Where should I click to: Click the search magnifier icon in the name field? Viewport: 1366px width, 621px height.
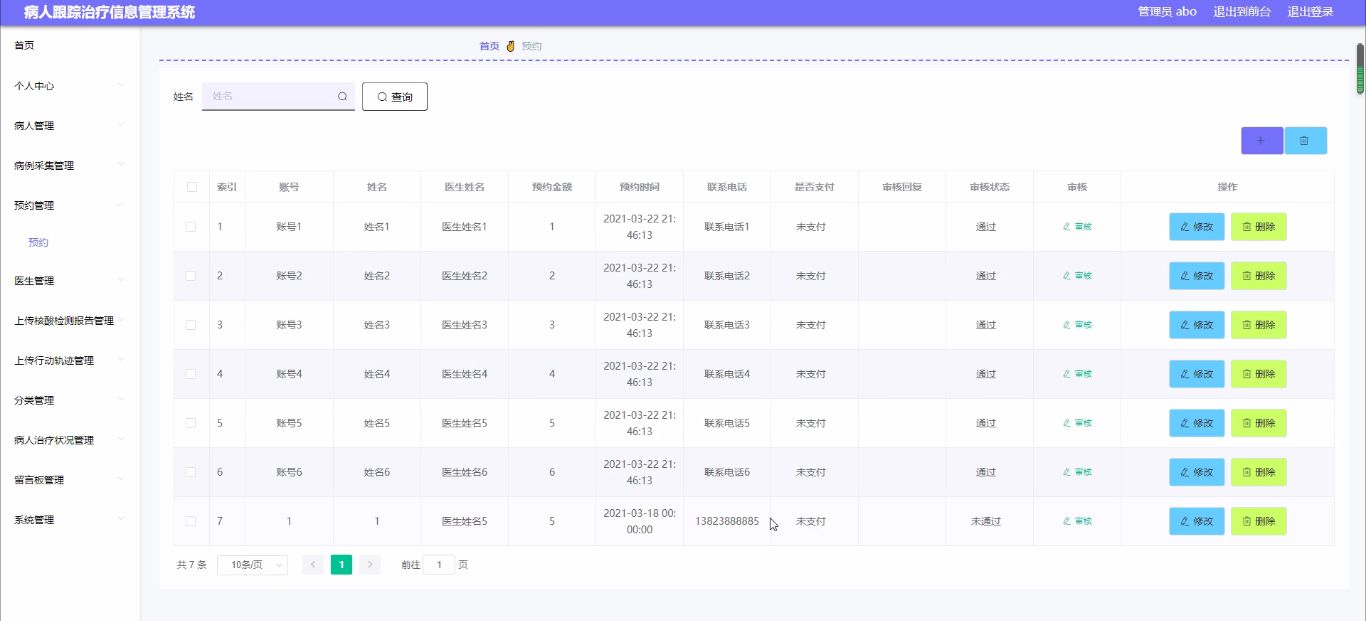tap(342, 97)
